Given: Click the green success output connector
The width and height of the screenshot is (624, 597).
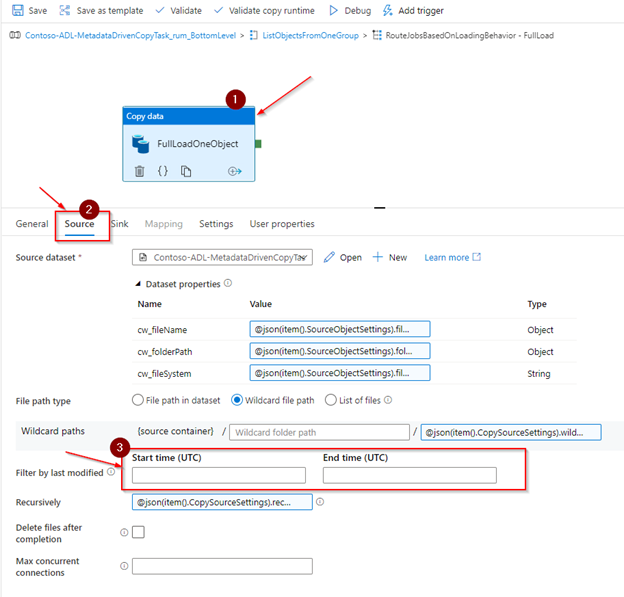Looking at the screenshot, I should coord(258,144).
